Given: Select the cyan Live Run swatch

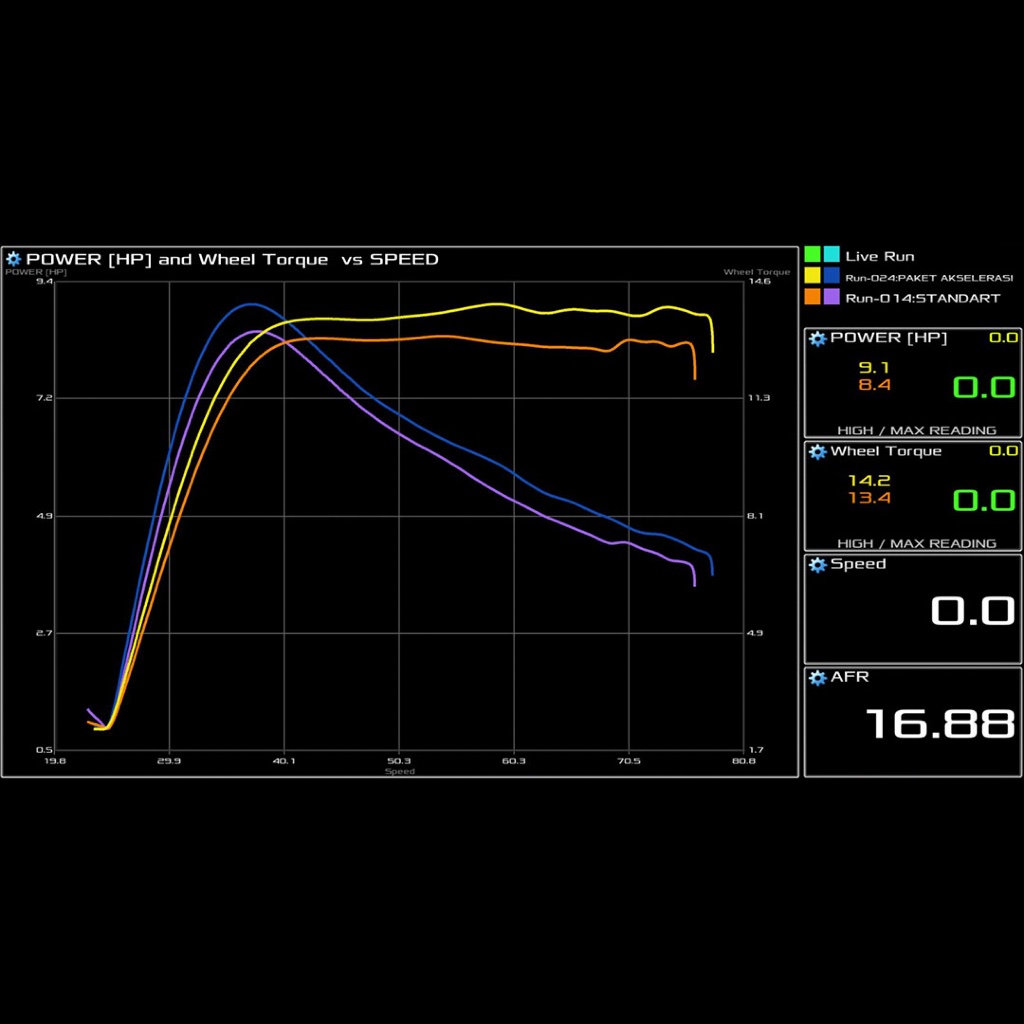Looking at the screenshot, I should click(831, 255).
